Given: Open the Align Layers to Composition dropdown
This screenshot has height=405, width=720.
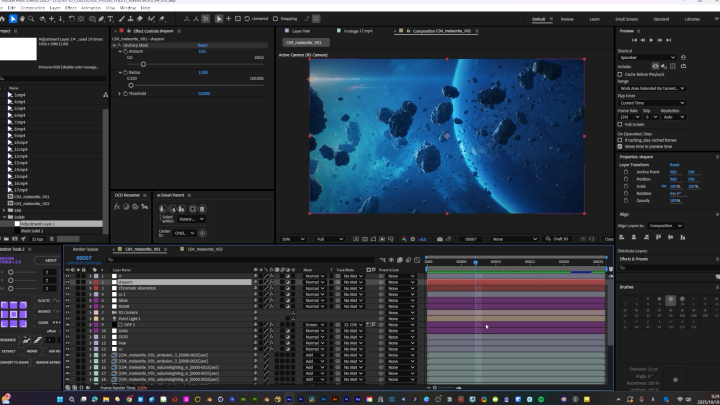Looking at the screenshot, I should [667, 226].
